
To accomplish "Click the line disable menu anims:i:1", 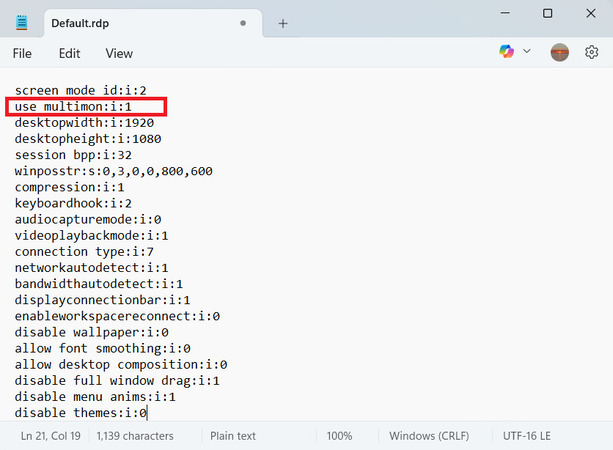I will pos(95,397).
